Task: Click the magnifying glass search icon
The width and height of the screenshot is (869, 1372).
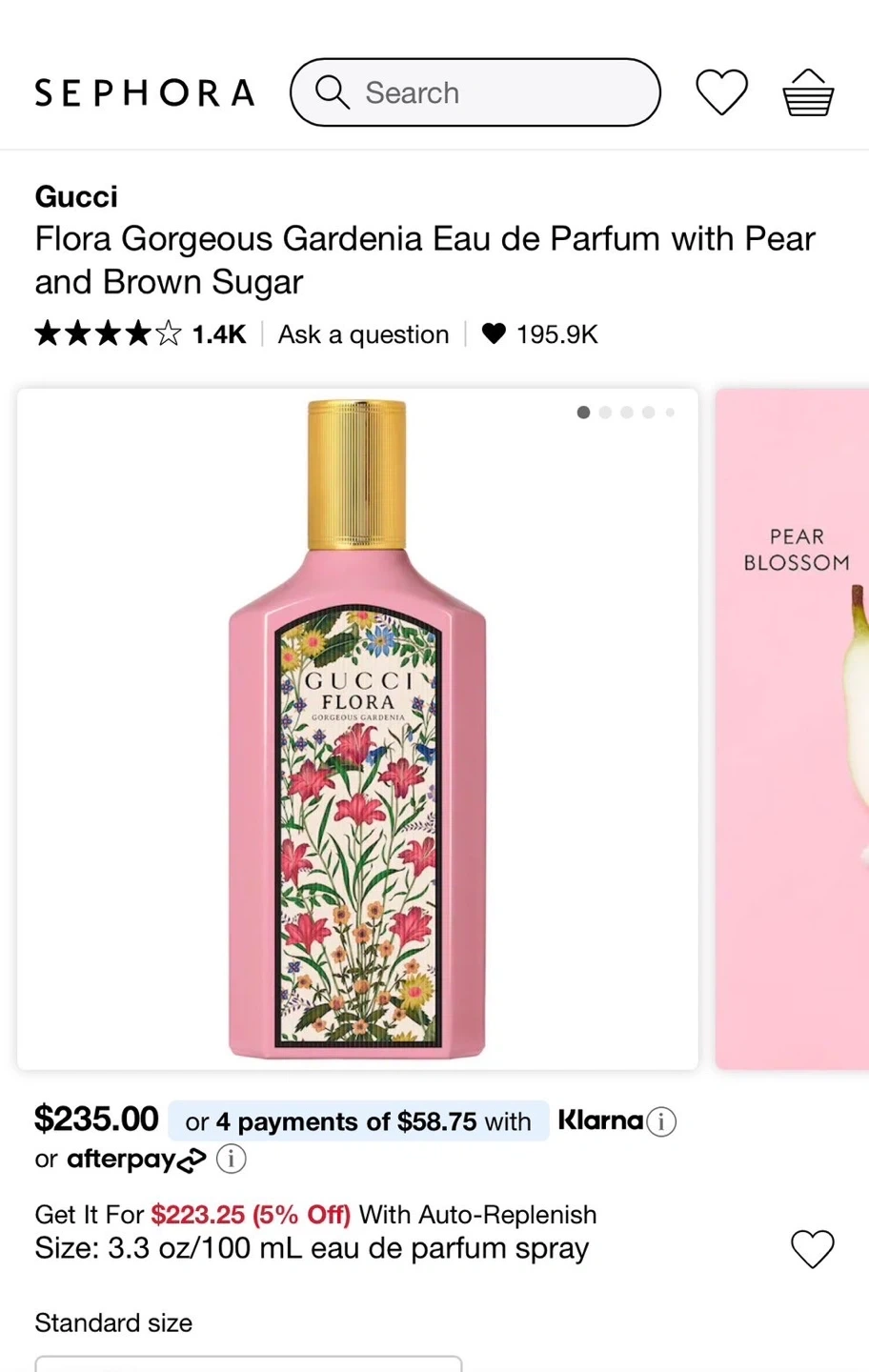Action: coord(332,92)
